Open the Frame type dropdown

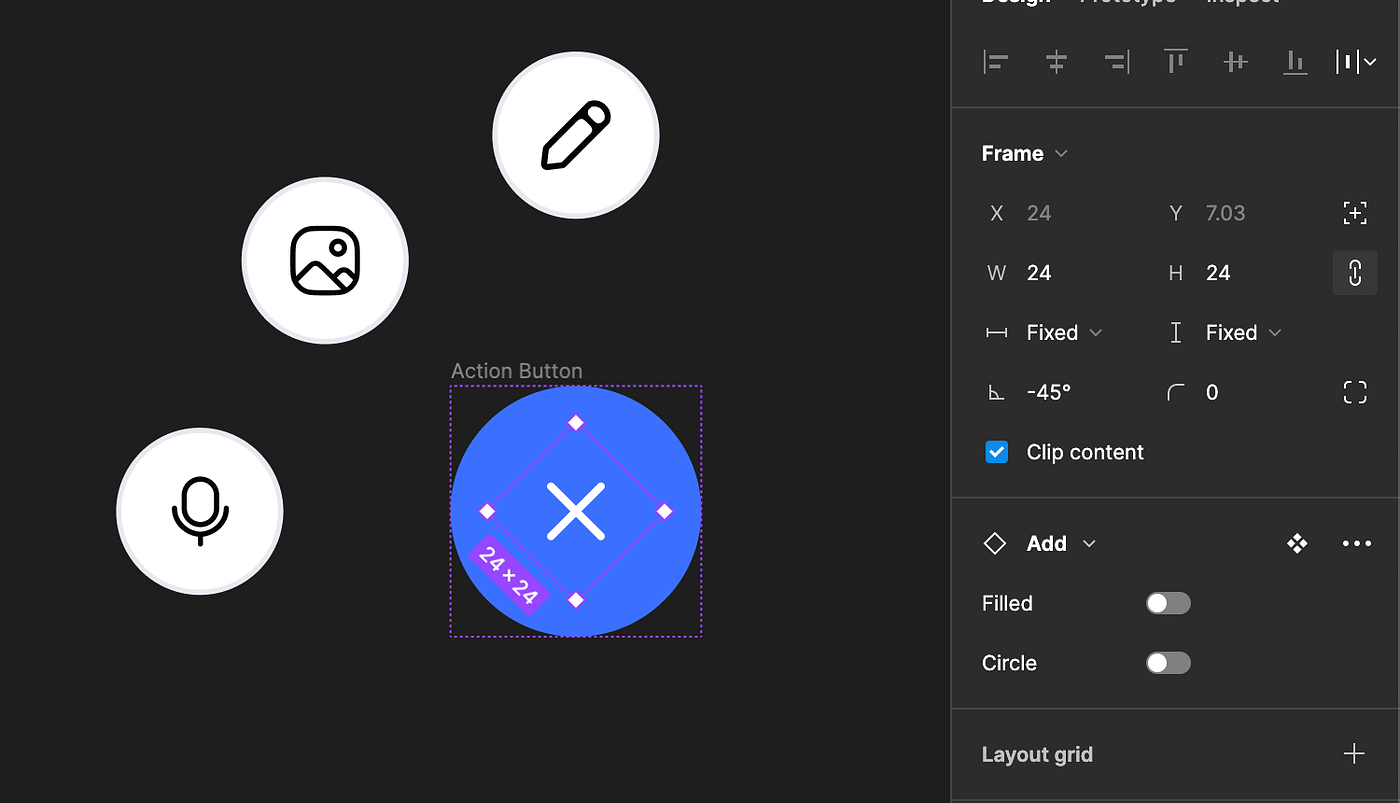pyautogui.click(x=1026, y=153)
